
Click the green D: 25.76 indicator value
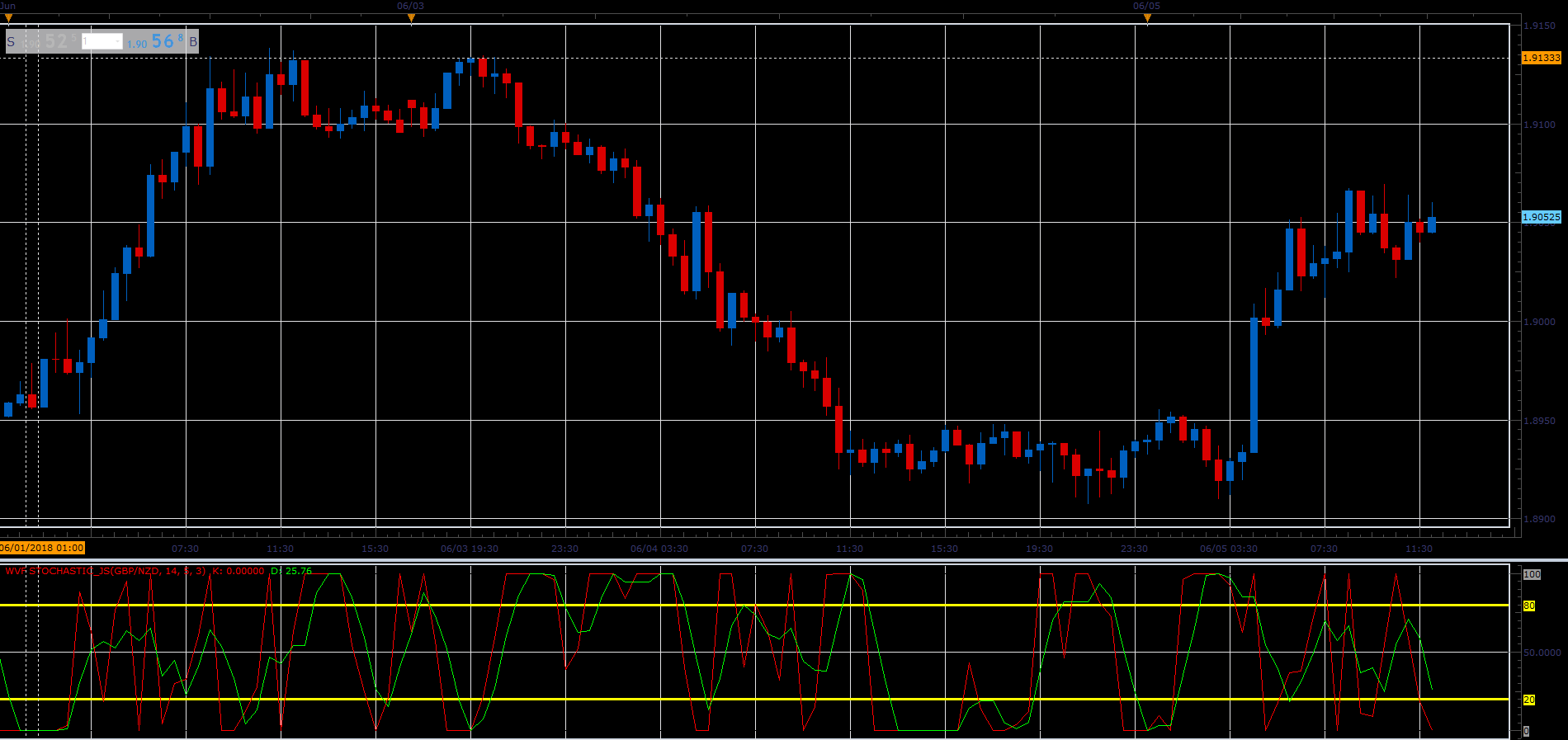[291, 571]
